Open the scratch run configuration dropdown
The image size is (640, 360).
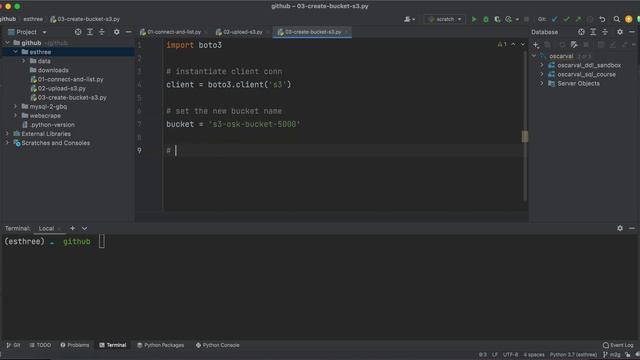pos(444,19)
